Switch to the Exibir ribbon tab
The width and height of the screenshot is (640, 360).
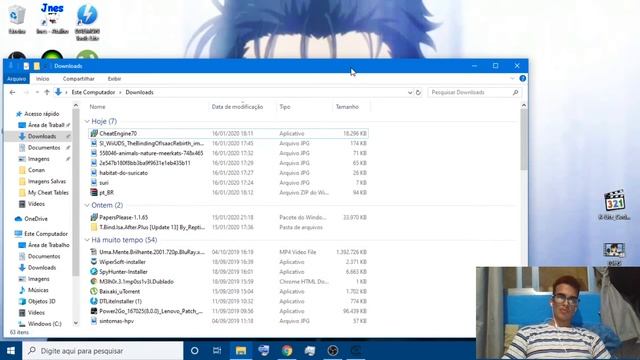point(114,79)
